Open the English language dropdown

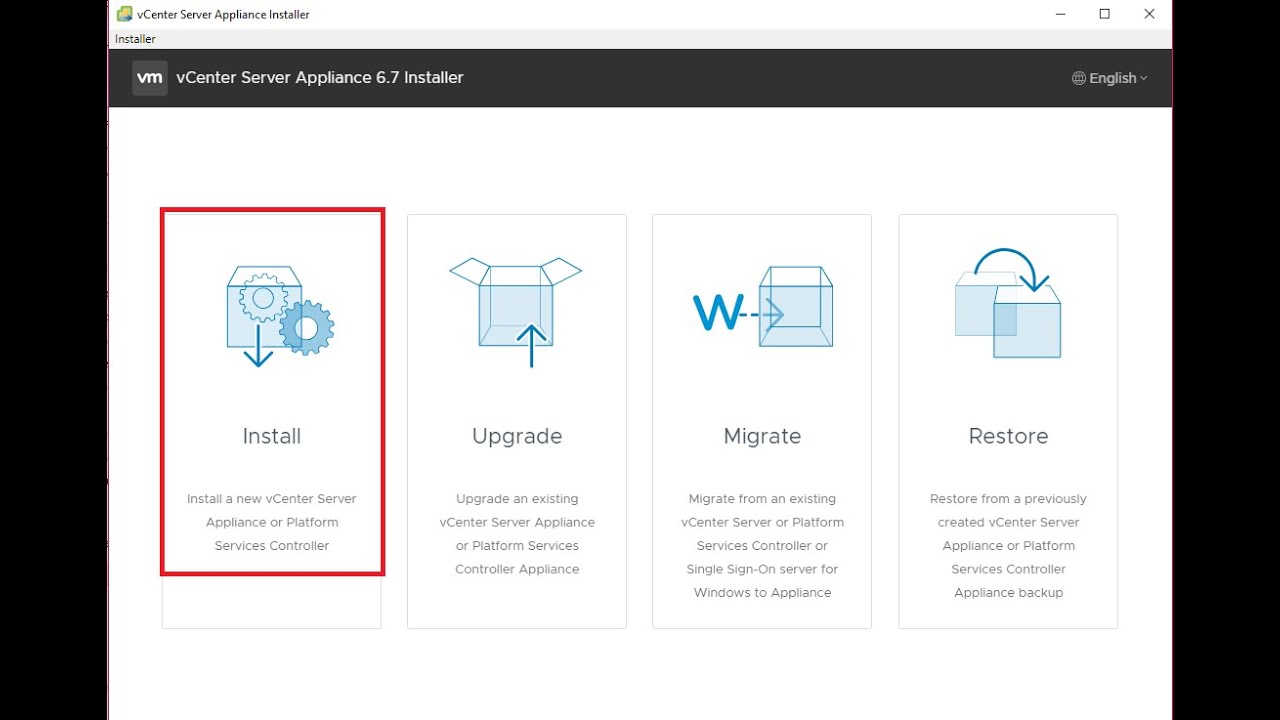point(1110,78)
